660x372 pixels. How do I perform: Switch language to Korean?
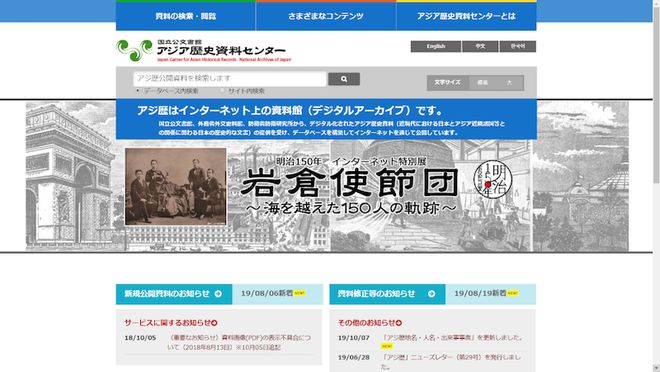(x=518, y=46)
